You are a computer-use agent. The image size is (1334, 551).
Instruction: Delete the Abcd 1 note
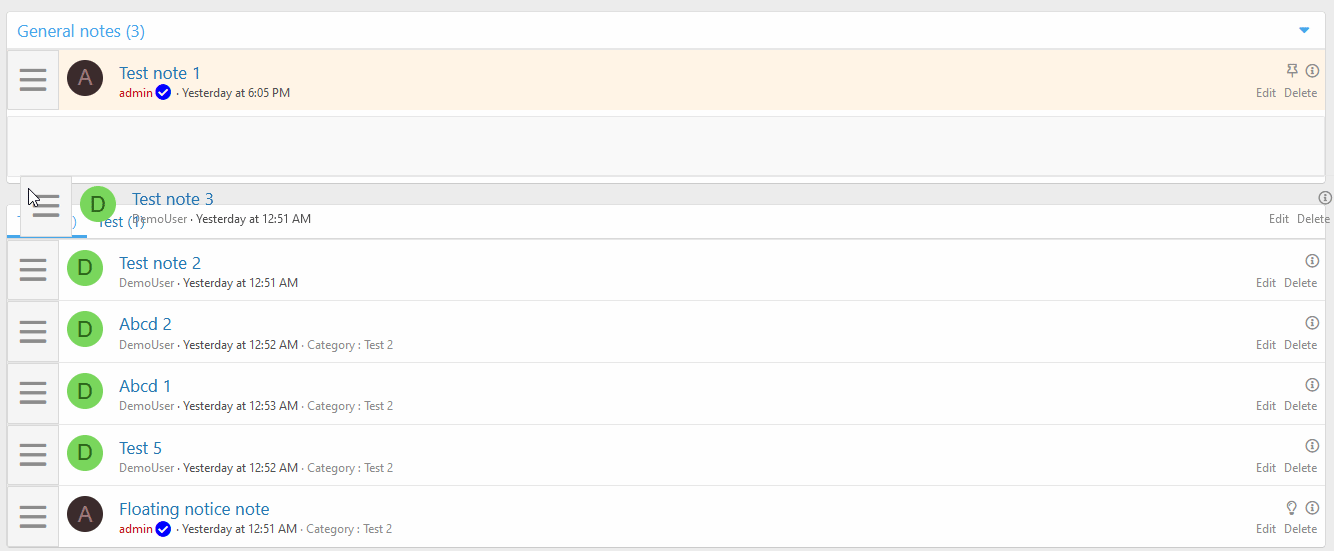pos(1300,406)
